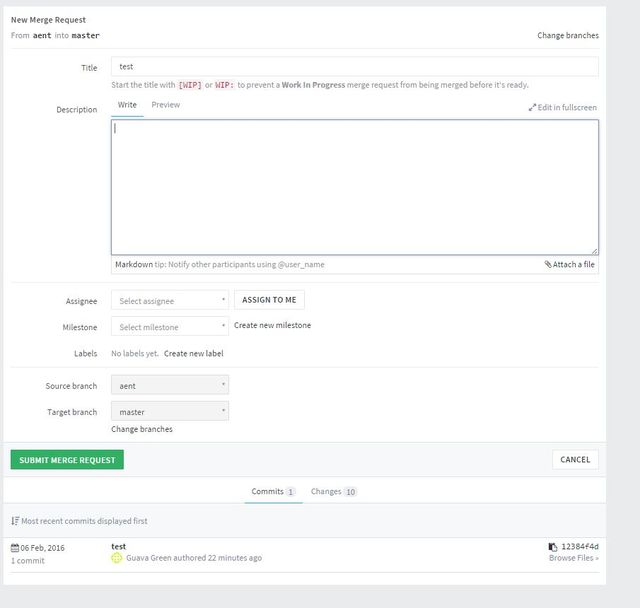Click into the Description text area
This screenshot has width=640, height=608.
(x=355, y=187)
